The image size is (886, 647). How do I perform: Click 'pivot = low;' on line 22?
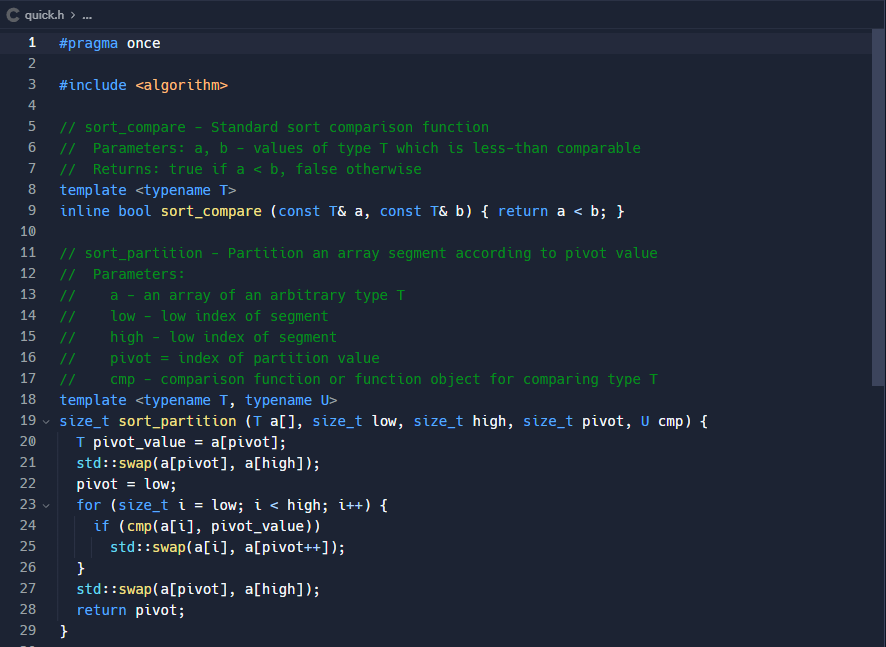127,484
